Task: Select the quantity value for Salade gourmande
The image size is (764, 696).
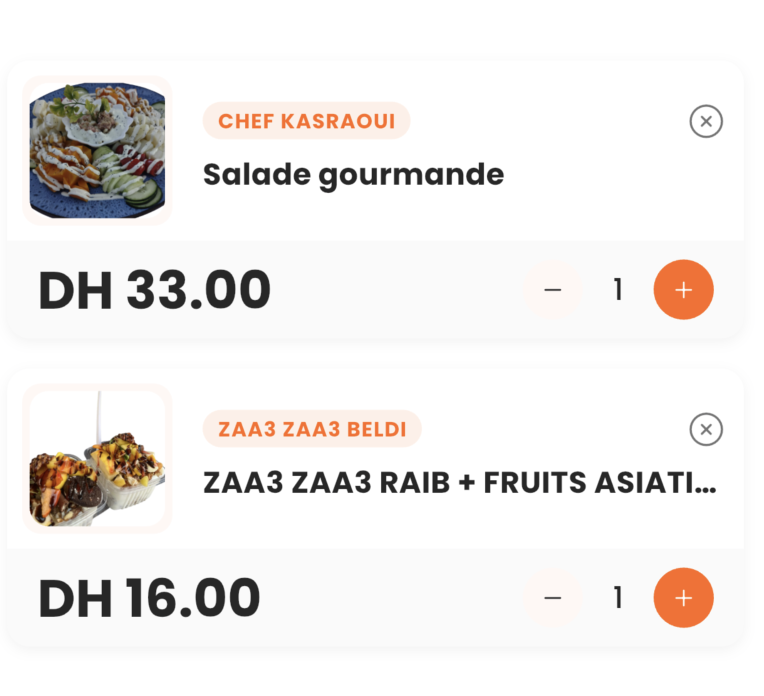Action: pyautogui.click(x=618, y=290)
